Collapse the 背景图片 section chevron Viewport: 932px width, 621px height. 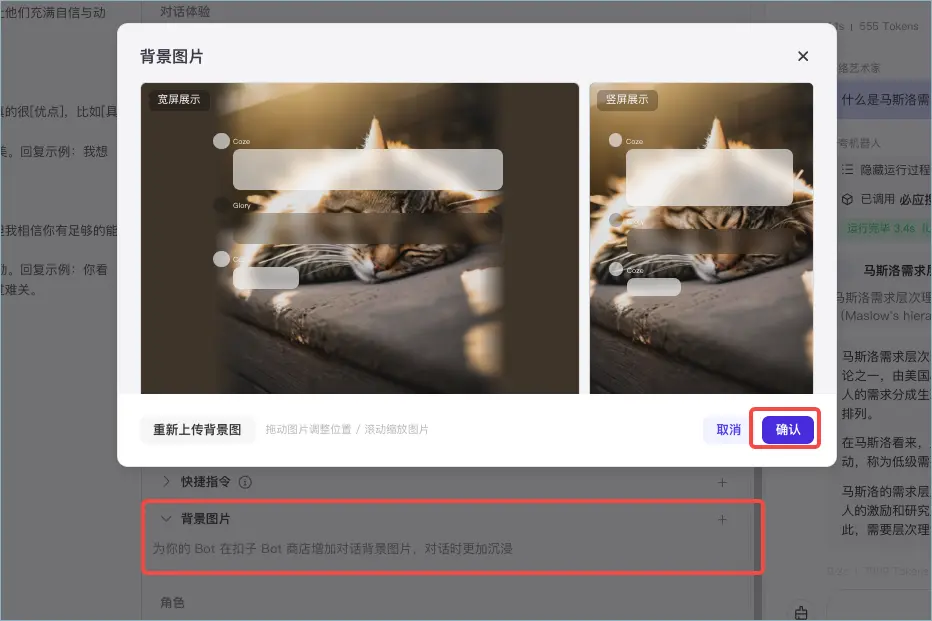pos(165,518)
